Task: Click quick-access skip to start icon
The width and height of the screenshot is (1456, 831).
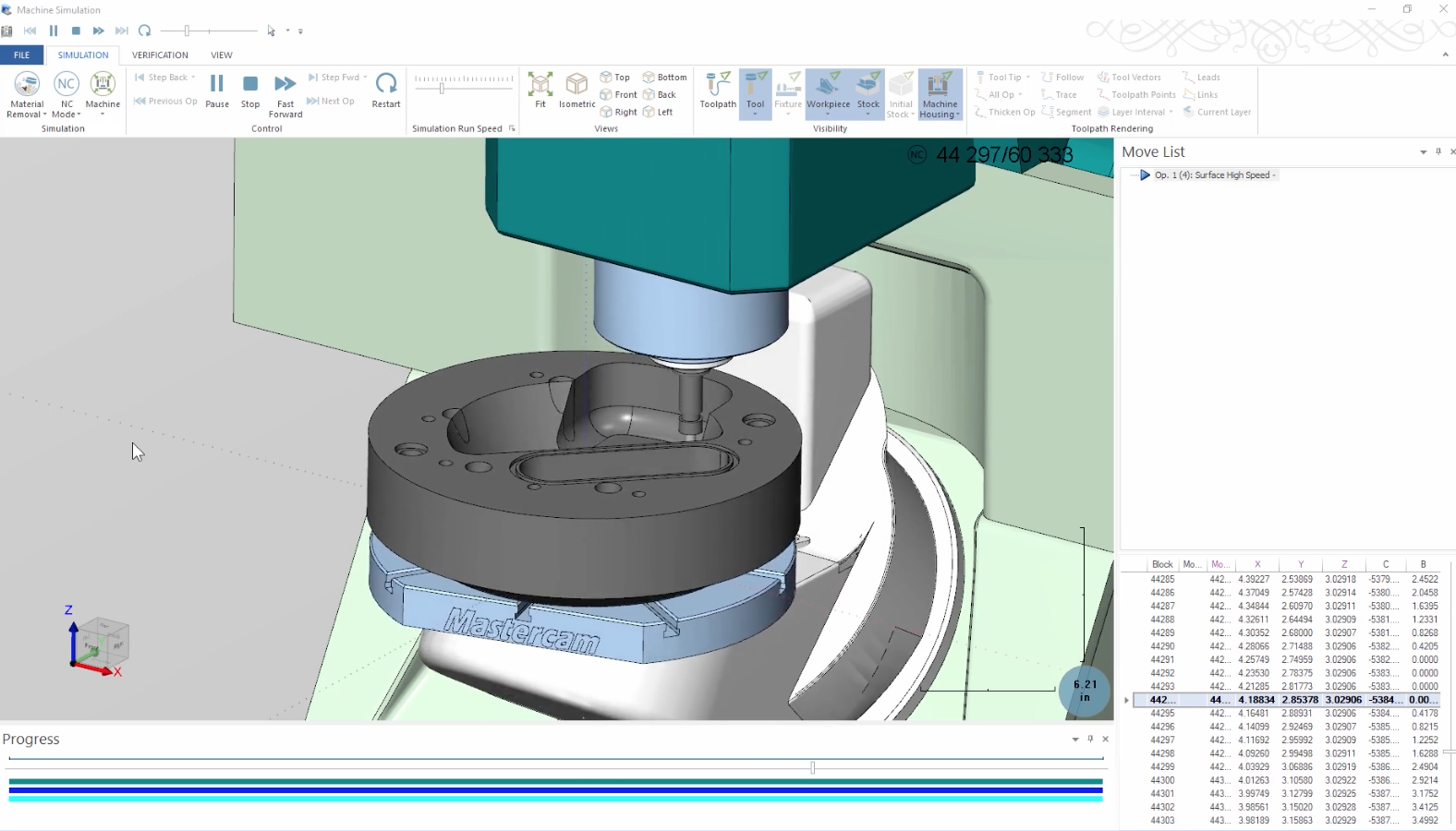Action: pyautogui.click(x=30, y=30)
